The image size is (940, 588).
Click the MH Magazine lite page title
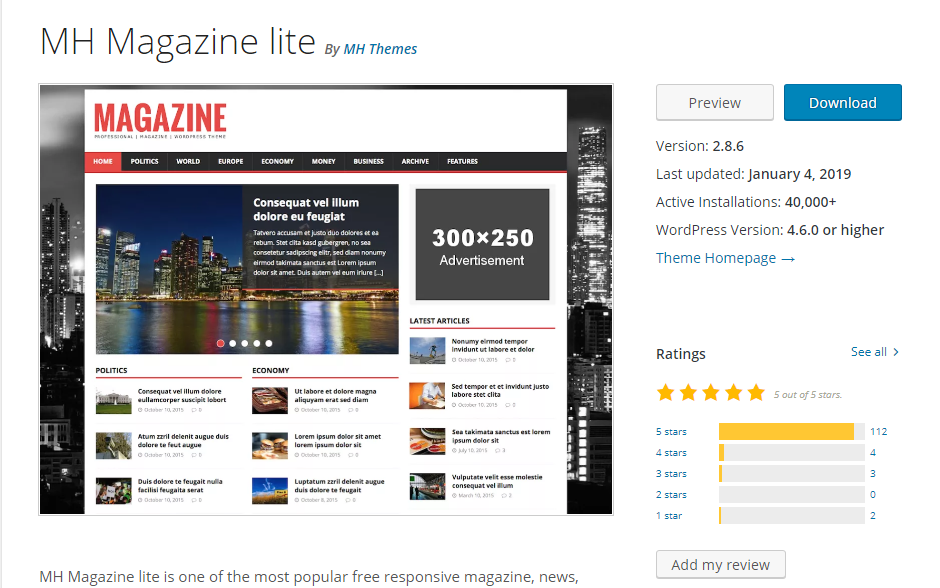(177, 41)
